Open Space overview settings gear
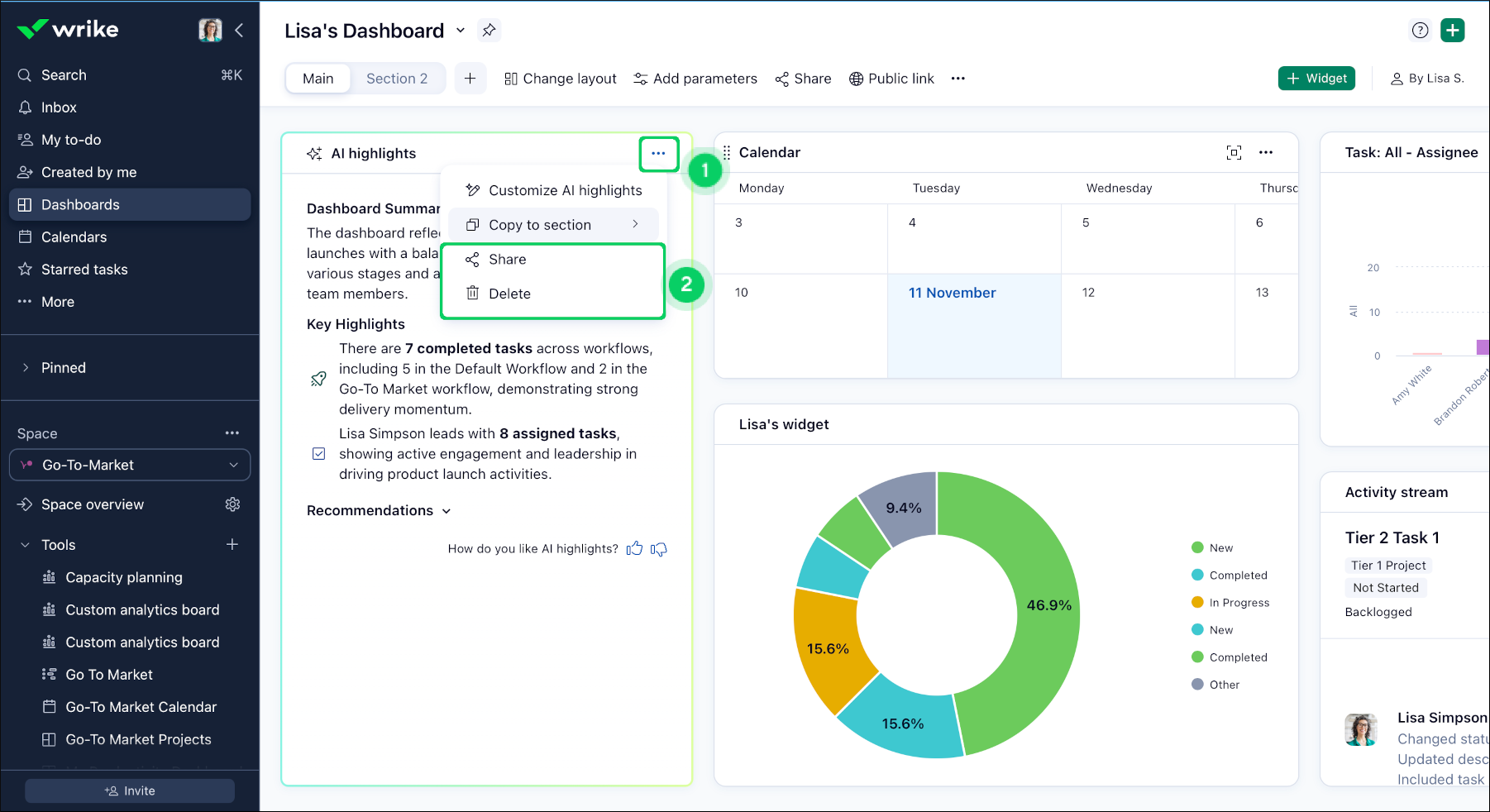Screen dimensions: 1490x812 tap(232, 504)
